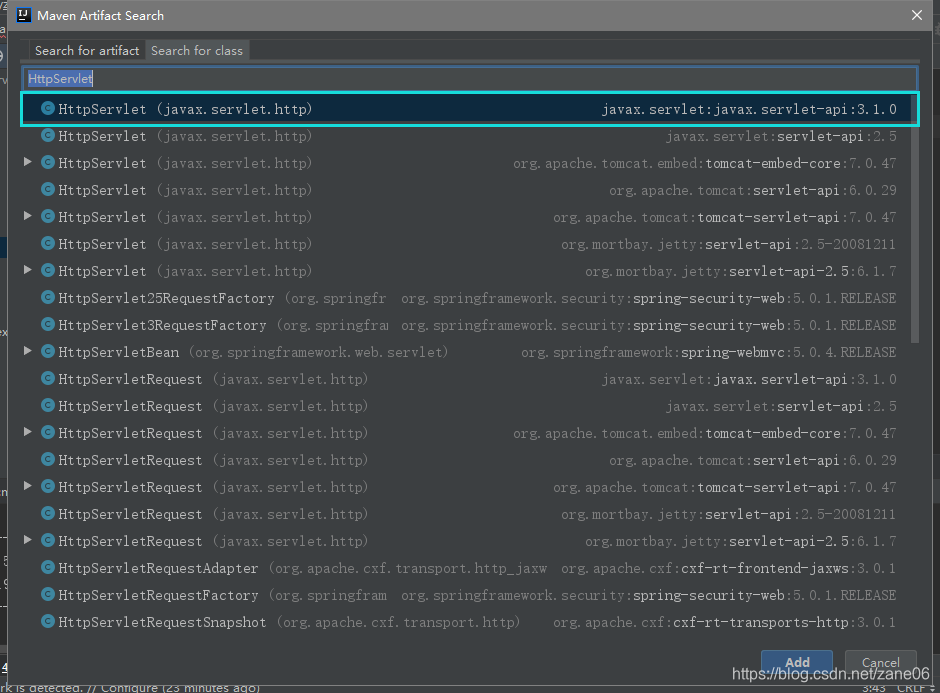
Task: Click class icon of HttpServlet servlet-api:6.0.29 row
Action: click(48, 189)
